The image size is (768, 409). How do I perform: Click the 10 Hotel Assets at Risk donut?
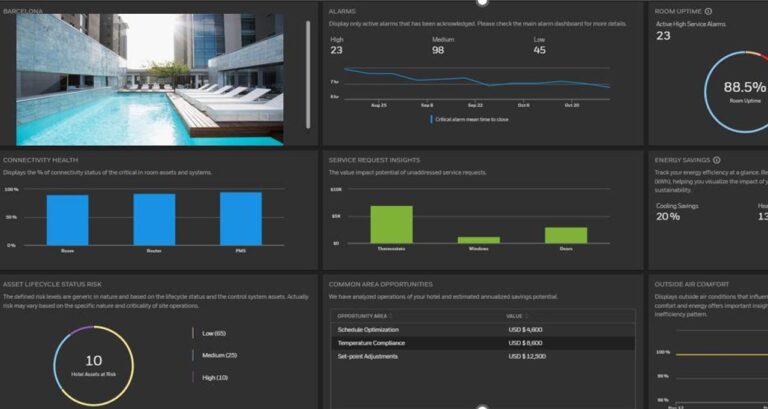click(94, 366)
